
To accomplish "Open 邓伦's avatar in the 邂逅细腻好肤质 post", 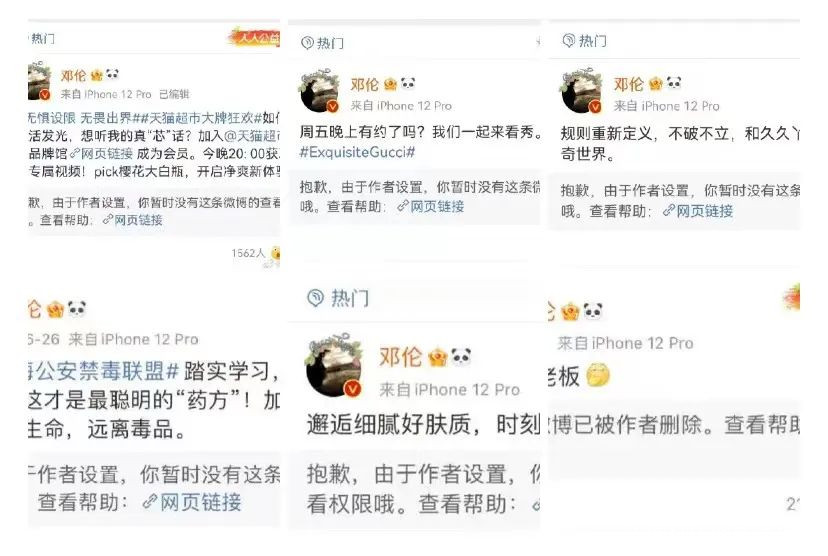I will pyautogui.click(x=334, y=365).
